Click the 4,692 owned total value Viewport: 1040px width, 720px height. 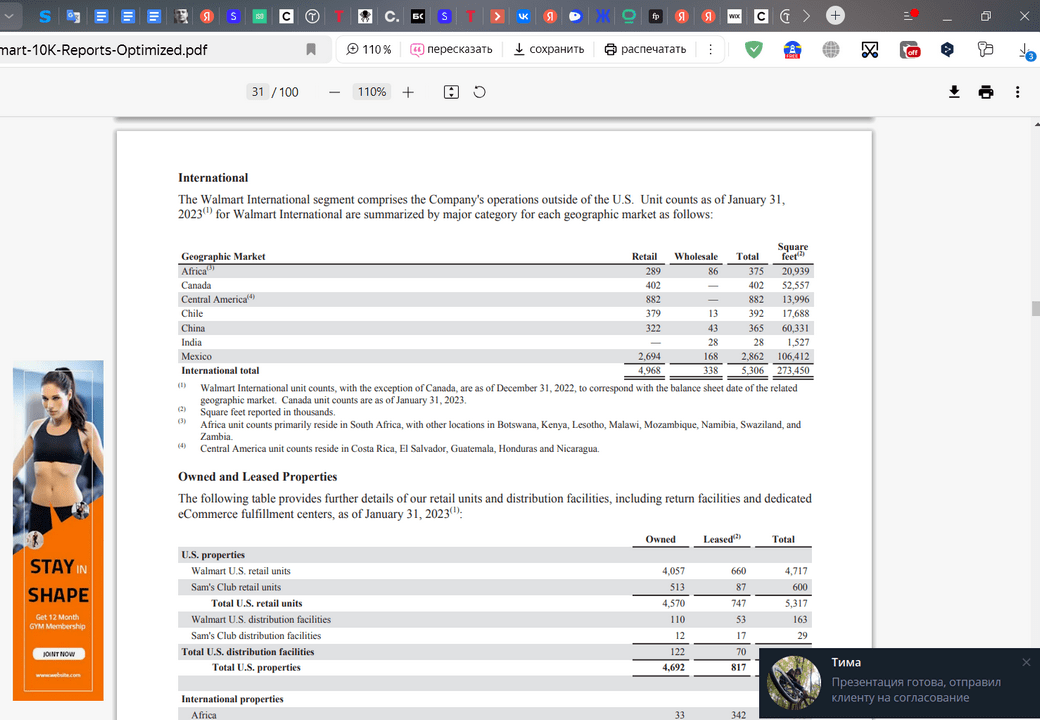coord(673,668)
